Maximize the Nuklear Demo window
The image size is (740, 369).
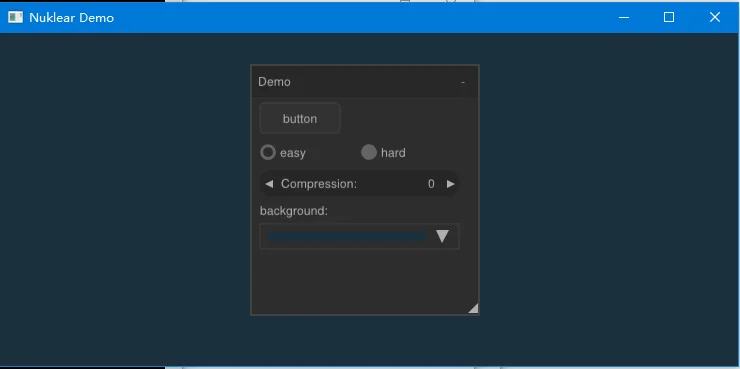click(x=669, y=17)
